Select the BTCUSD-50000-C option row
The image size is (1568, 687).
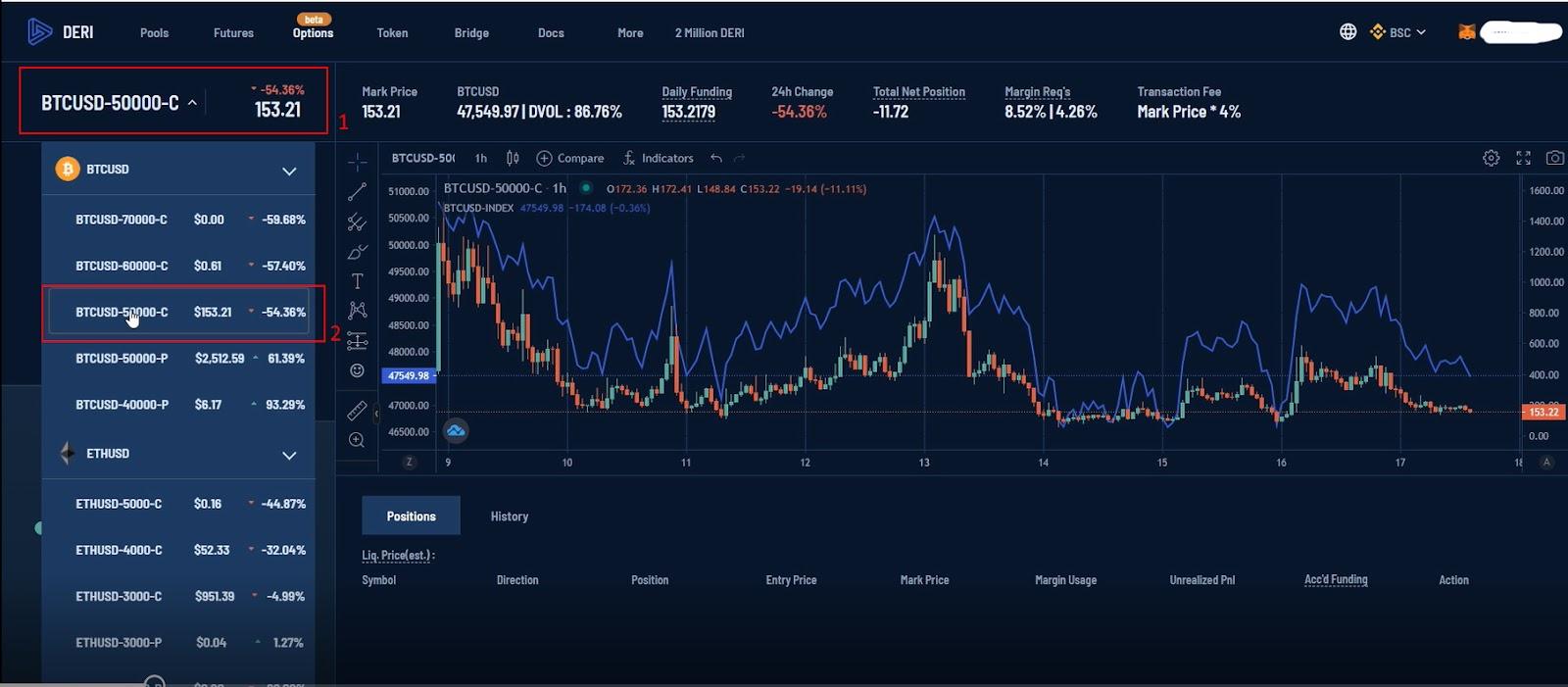(x=178, y=312)
